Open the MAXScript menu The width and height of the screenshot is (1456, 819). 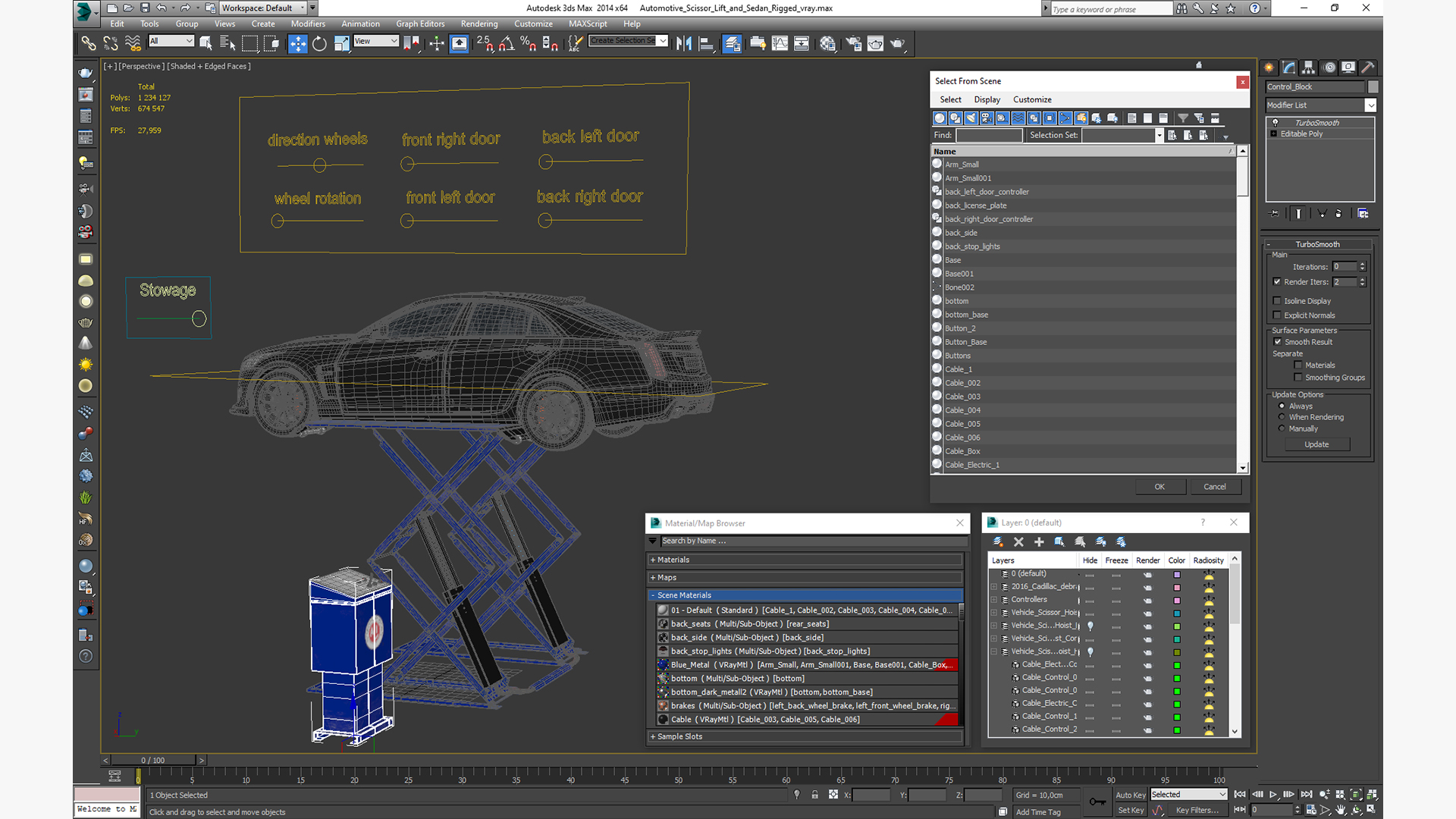[x=588, y=24]
